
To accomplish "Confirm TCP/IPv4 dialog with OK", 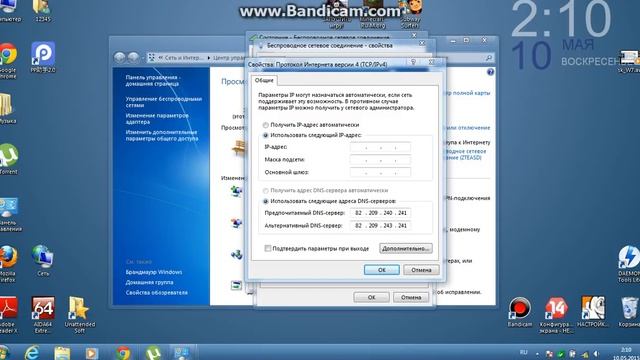I will 382,270.
